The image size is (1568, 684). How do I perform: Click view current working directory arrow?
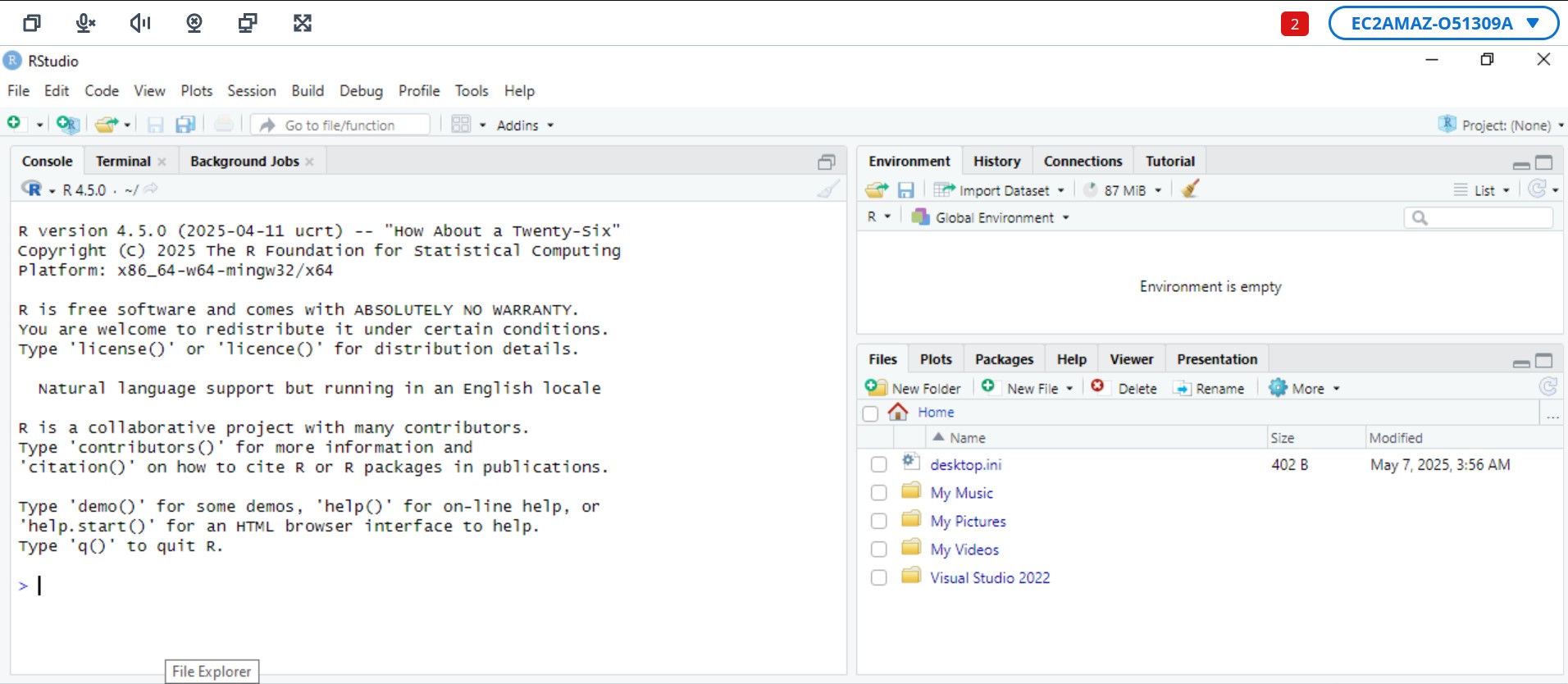click(x=151, y=189)
